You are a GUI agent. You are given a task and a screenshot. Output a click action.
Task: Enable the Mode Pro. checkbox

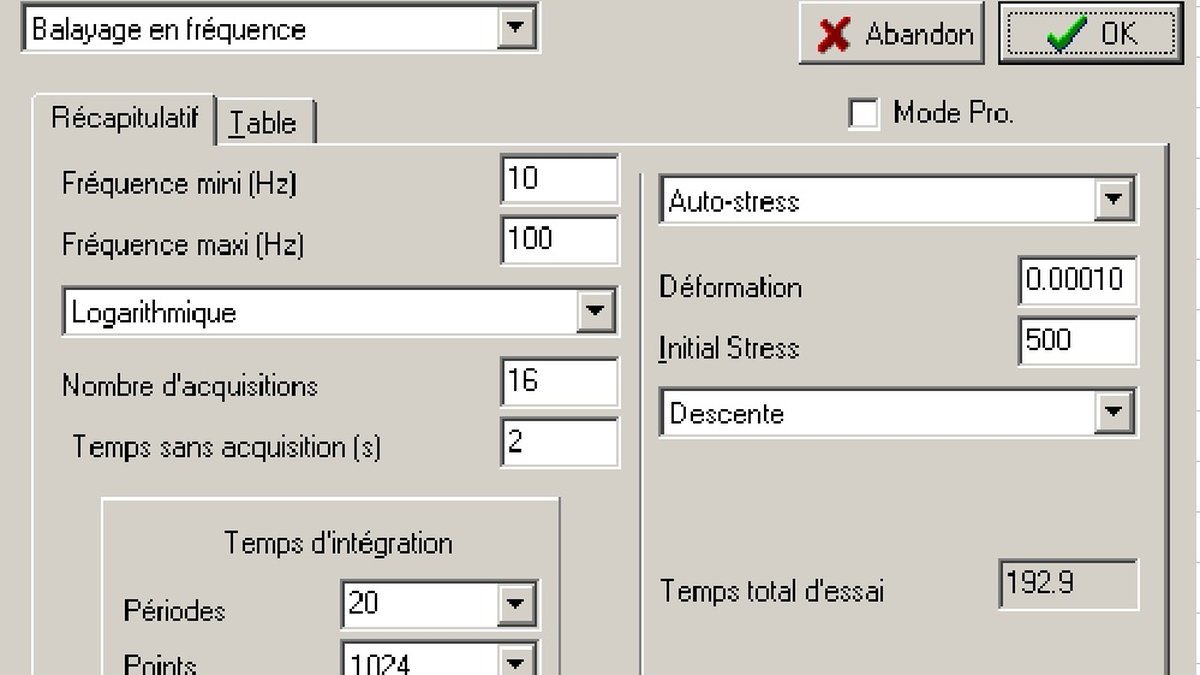pyautogui.click(x=863, y=113)
